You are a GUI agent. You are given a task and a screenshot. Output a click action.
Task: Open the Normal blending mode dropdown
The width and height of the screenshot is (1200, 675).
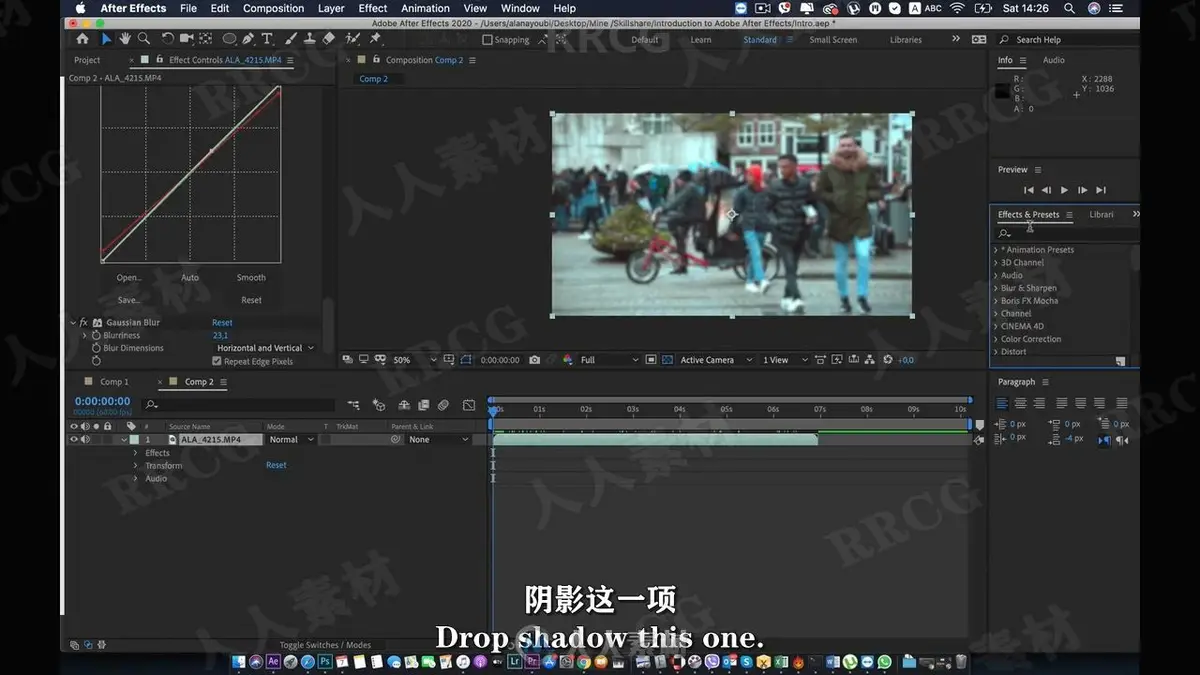(290, 439)
